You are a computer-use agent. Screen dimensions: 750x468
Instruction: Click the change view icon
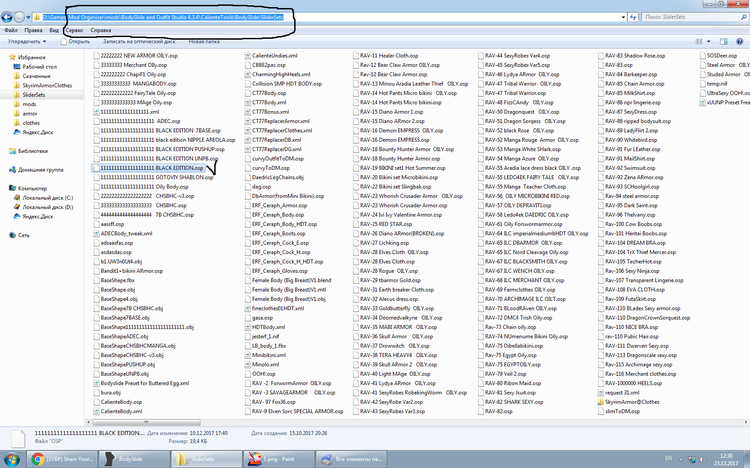click(699, 42)
